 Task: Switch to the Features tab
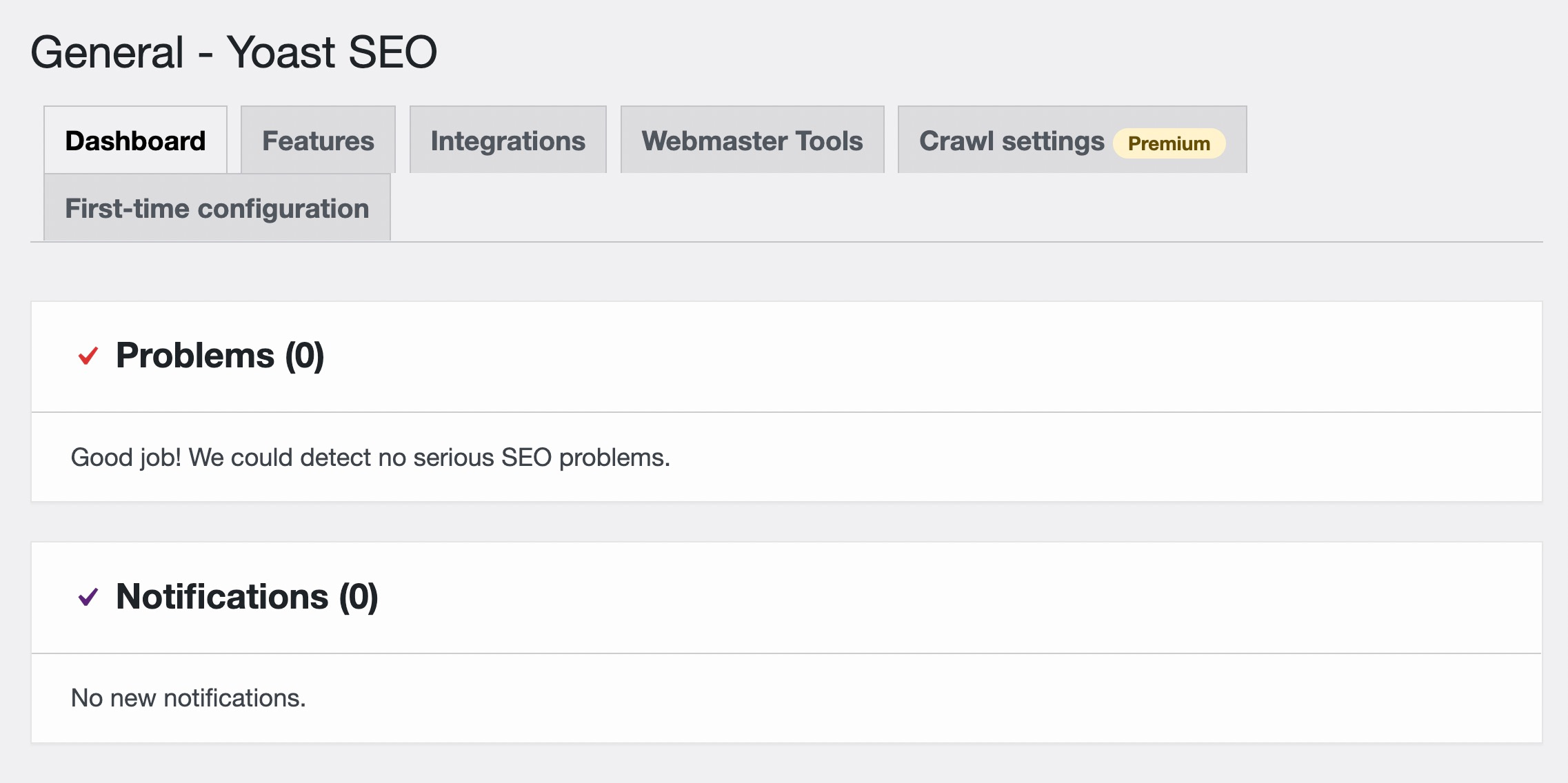point(317,140)
